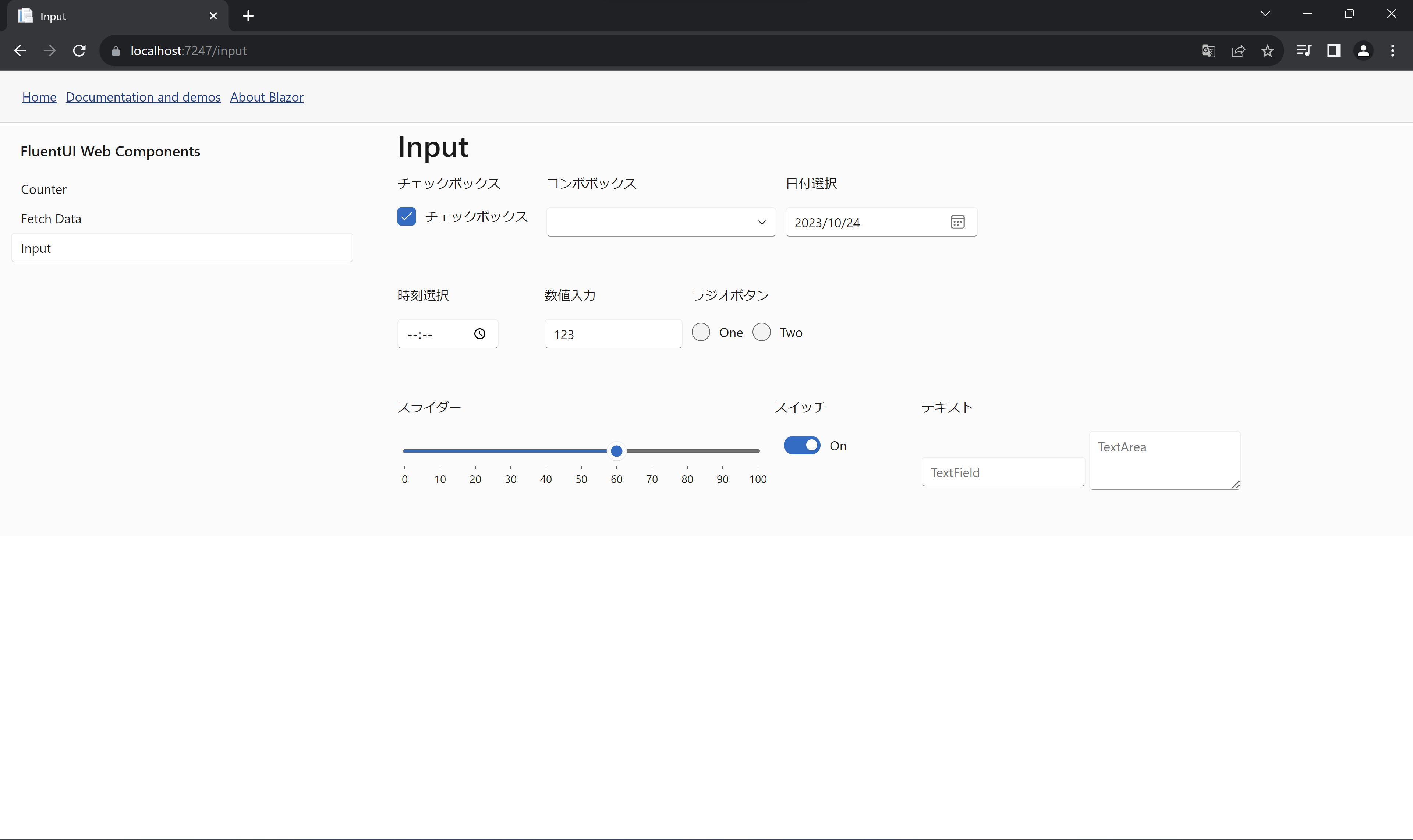Viewport: 1413px width, 840px height.
Task: Uncheck the チェックボックス checkbox
Action: tap(407, 216)
